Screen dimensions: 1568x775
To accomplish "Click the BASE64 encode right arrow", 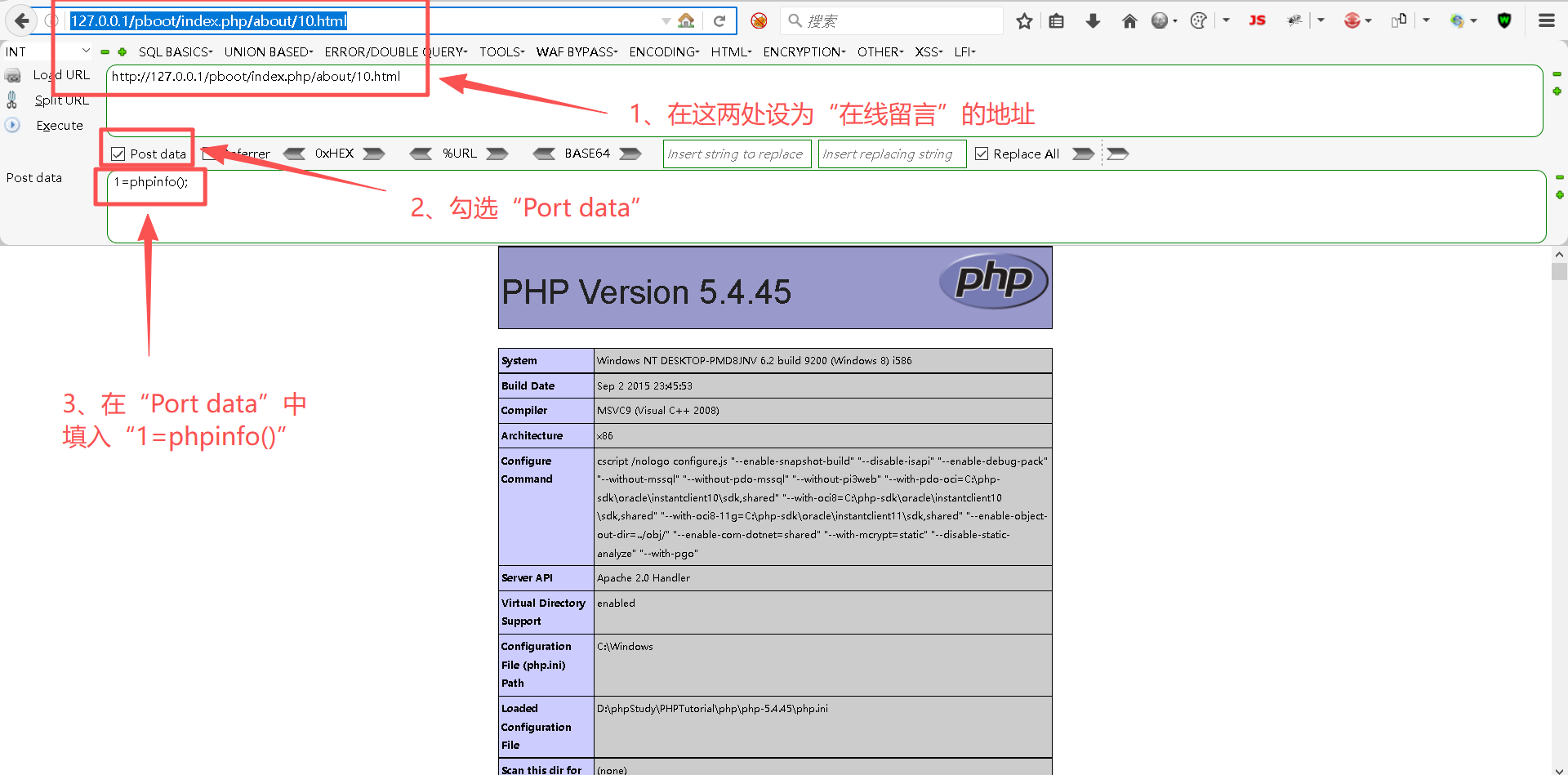I will tap(630, 154).
